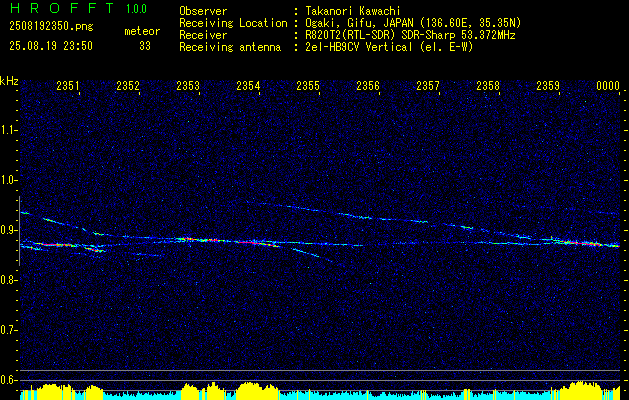Viewport: 629px width, 400px height.
Task: Click the 2353 time axis marker
Action: click(188, 85)
